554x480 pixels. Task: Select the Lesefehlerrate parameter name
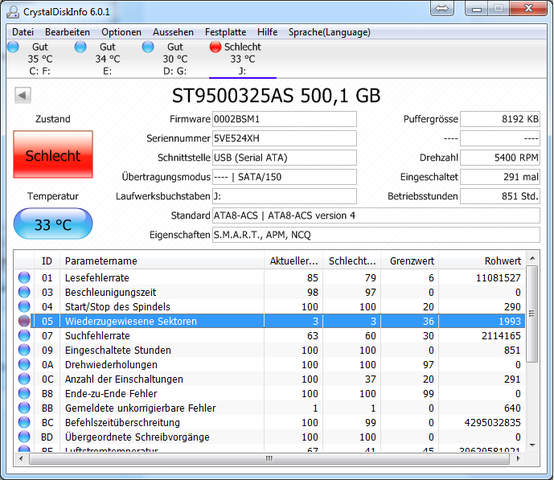(97, 278)
